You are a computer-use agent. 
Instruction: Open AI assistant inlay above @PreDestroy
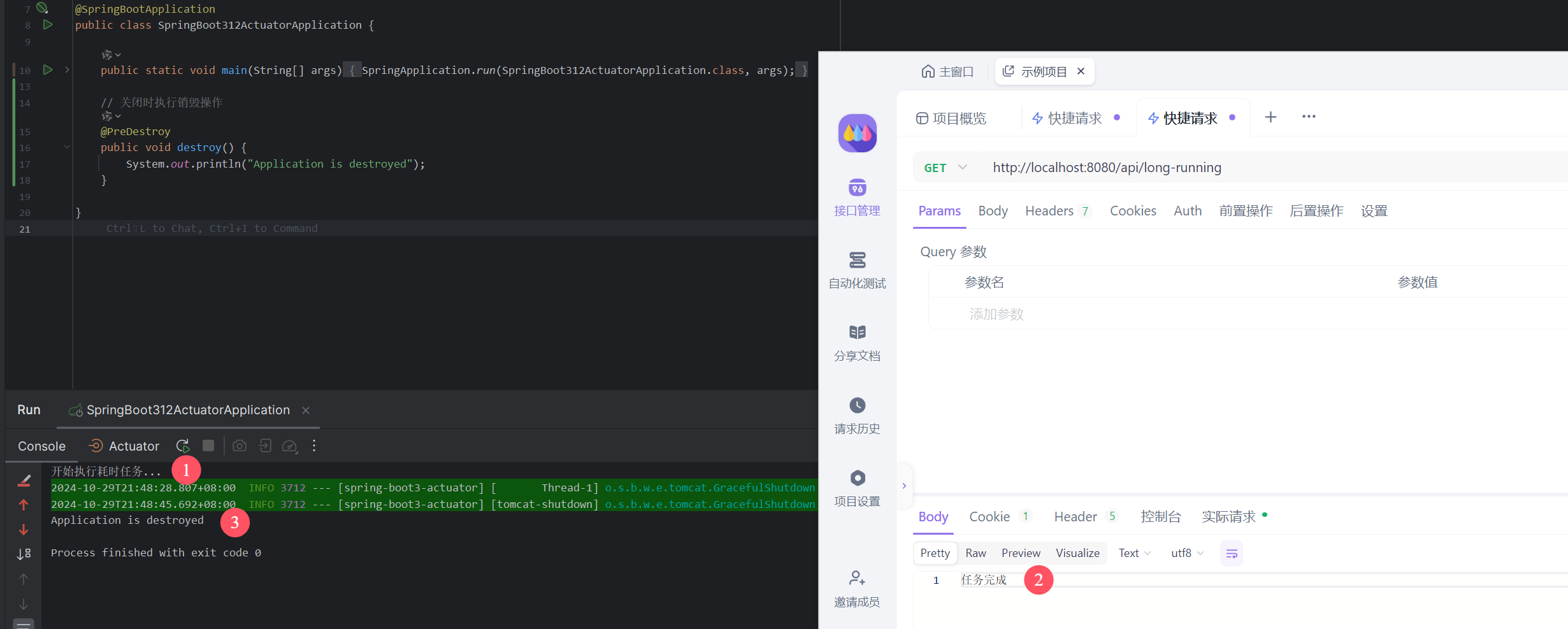(111, 116)
